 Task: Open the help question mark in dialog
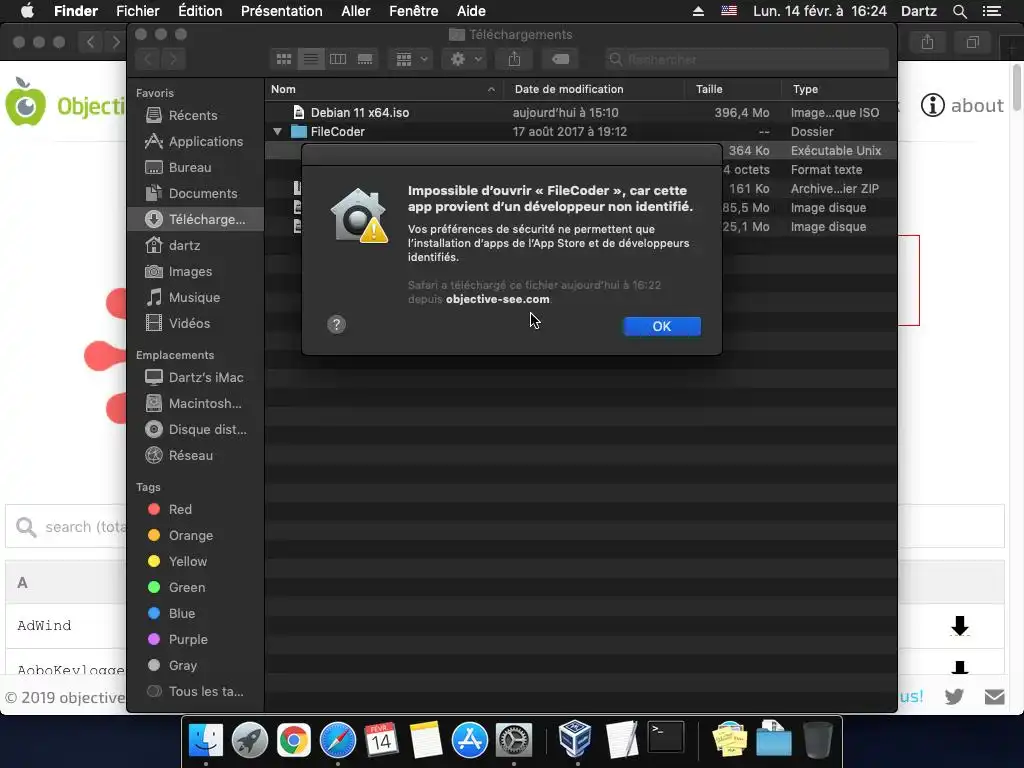(336, 325)
